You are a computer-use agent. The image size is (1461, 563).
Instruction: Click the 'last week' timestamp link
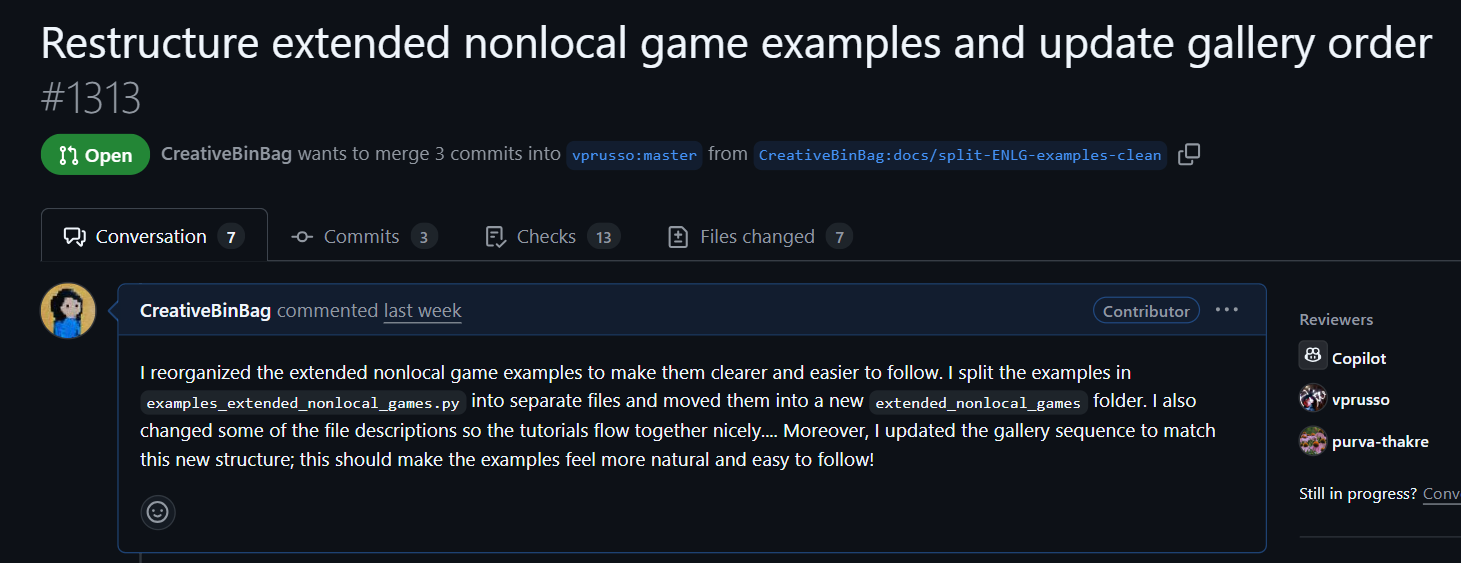(423, 311)
